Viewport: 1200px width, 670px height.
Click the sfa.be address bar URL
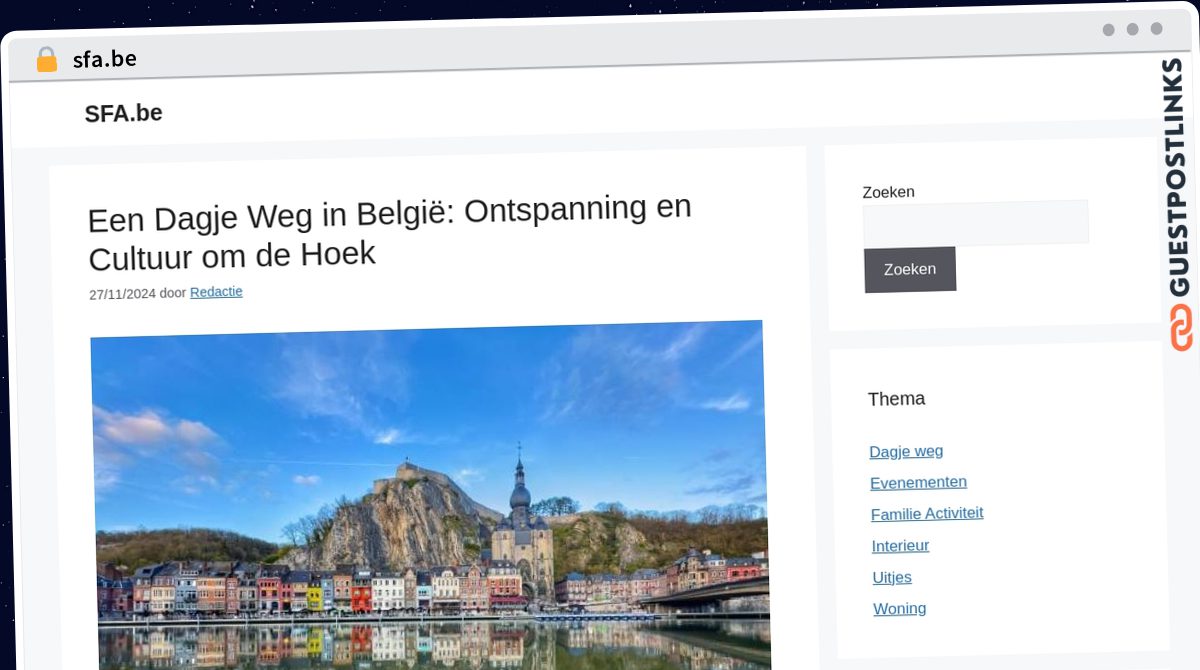coord(104,60)
